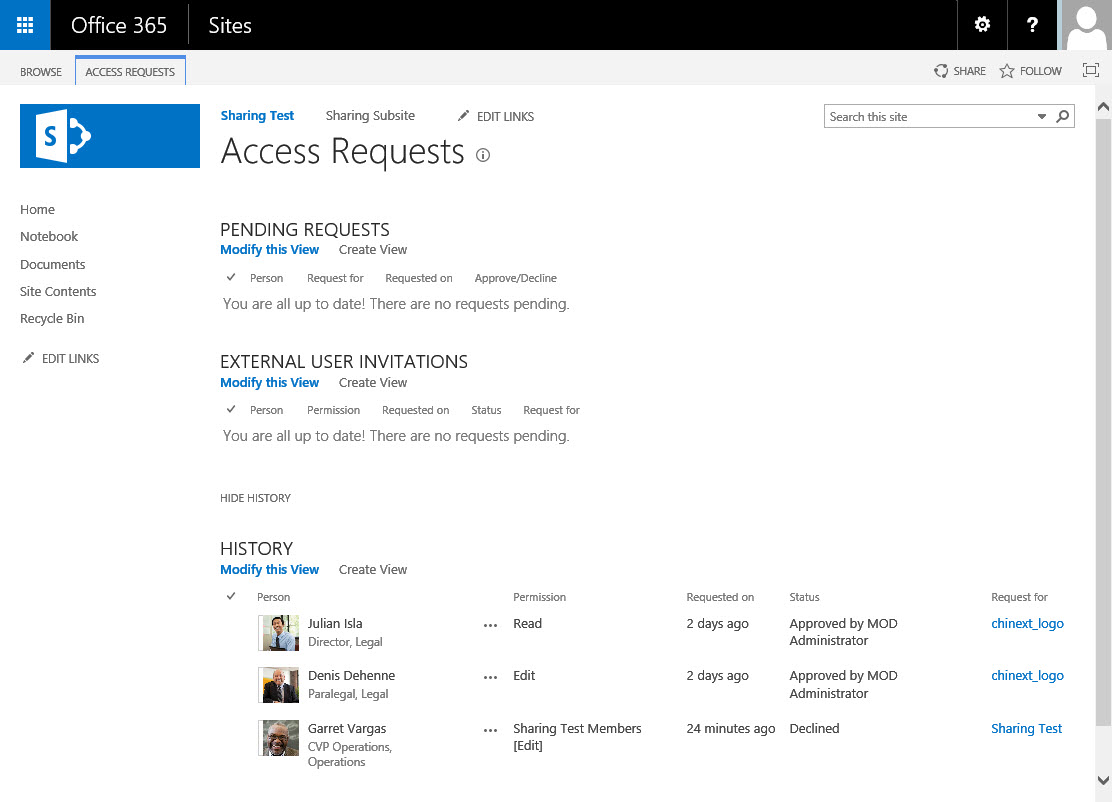The width and height of the screenshot is (1112, 802).
Task: Toggle select-all checkmark in External User Invitations
Action: (231, 409)
